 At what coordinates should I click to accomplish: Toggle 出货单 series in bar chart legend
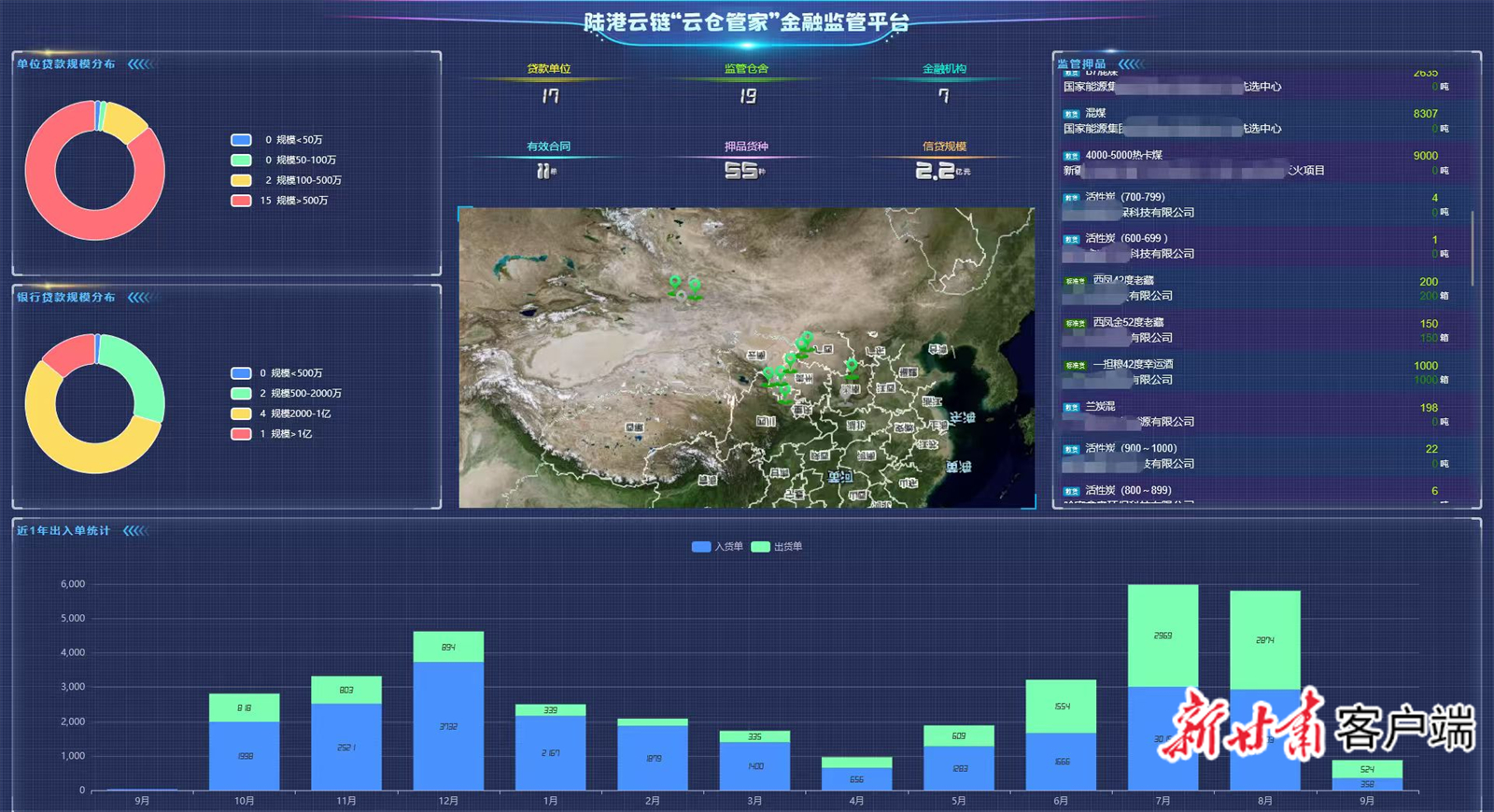tap(777, 547)
